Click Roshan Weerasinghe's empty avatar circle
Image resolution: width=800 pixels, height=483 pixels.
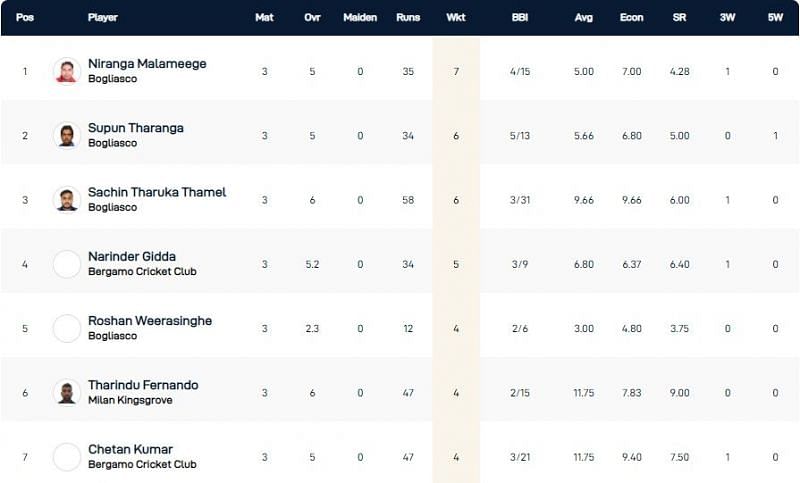(67, 328)
